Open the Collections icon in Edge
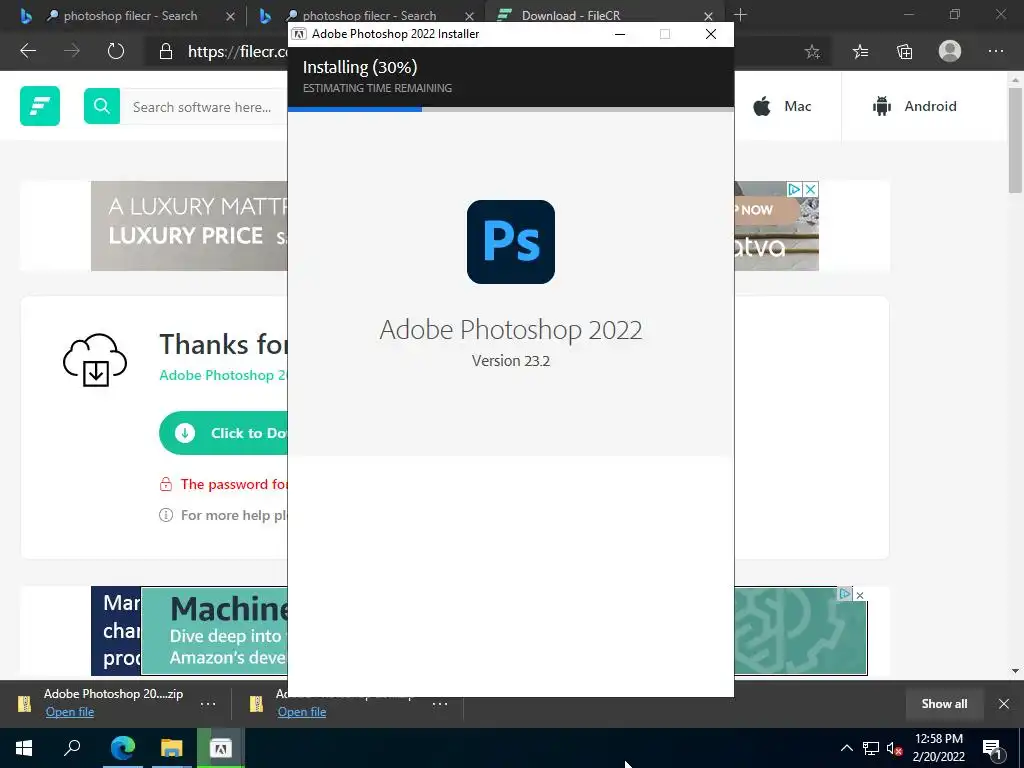Viewport: 1024px width, 768px height. (x=904, y=52)
